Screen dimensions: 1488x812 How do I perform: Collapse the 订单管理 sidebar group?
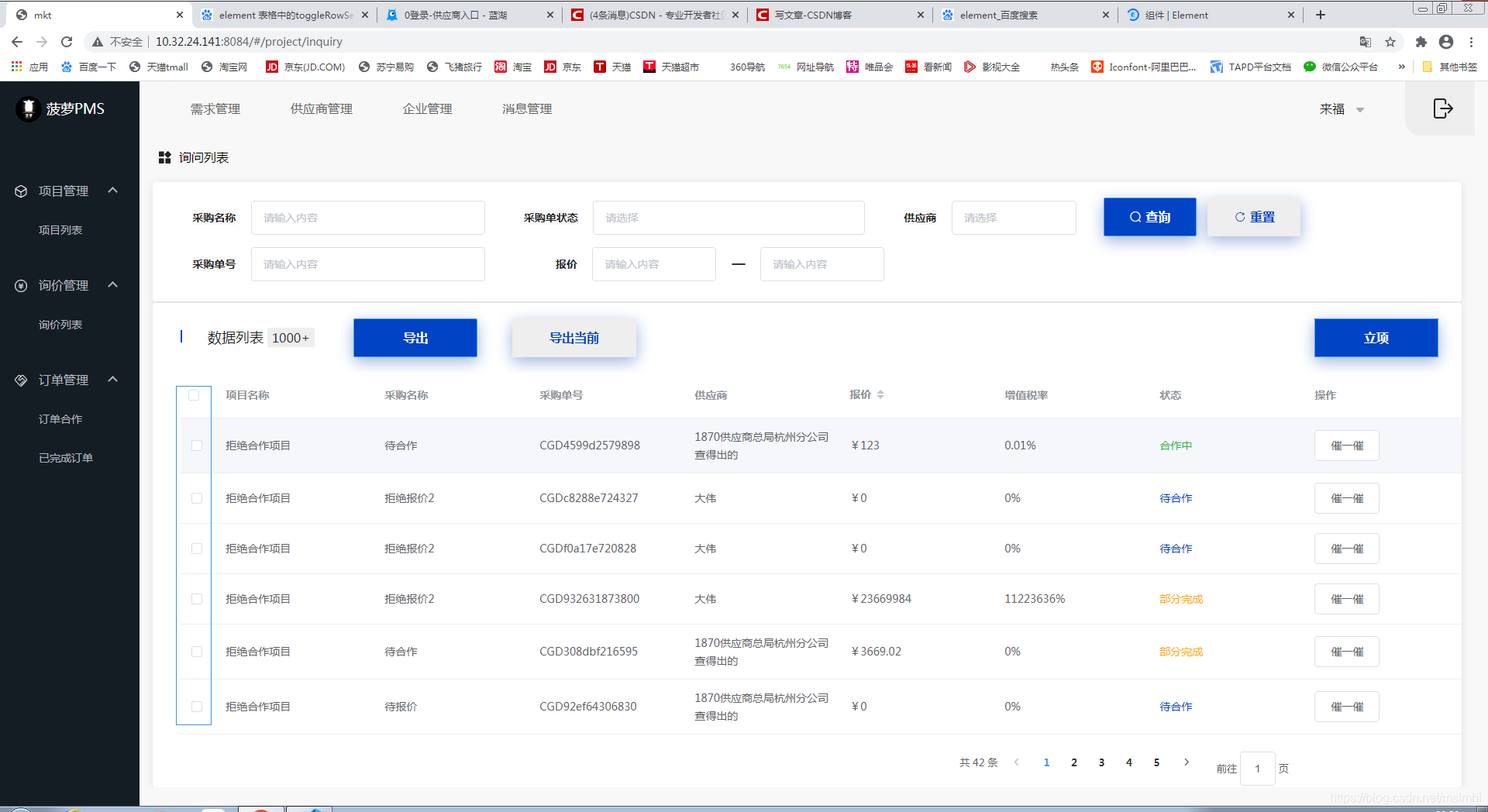click(112, 380)
